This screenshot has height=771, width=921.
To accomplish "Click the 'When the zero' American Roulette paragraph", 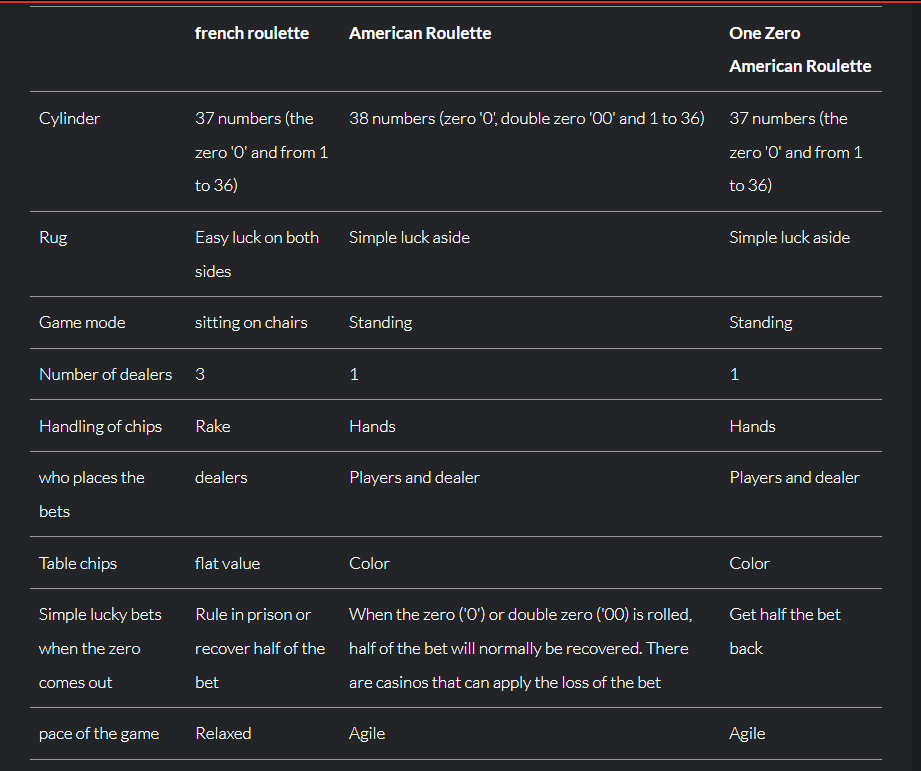I will point(521,648).
